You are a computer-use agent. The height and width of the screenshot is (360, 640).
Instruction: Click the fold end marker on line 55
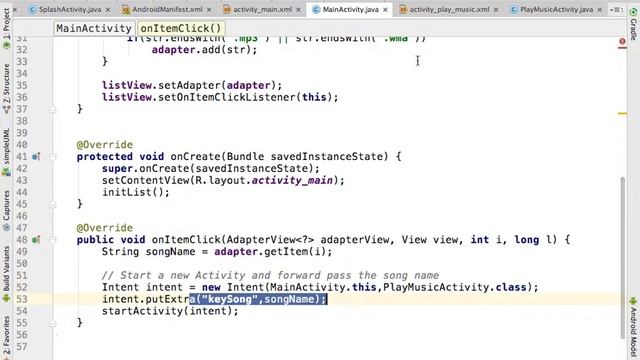[53, 323]
